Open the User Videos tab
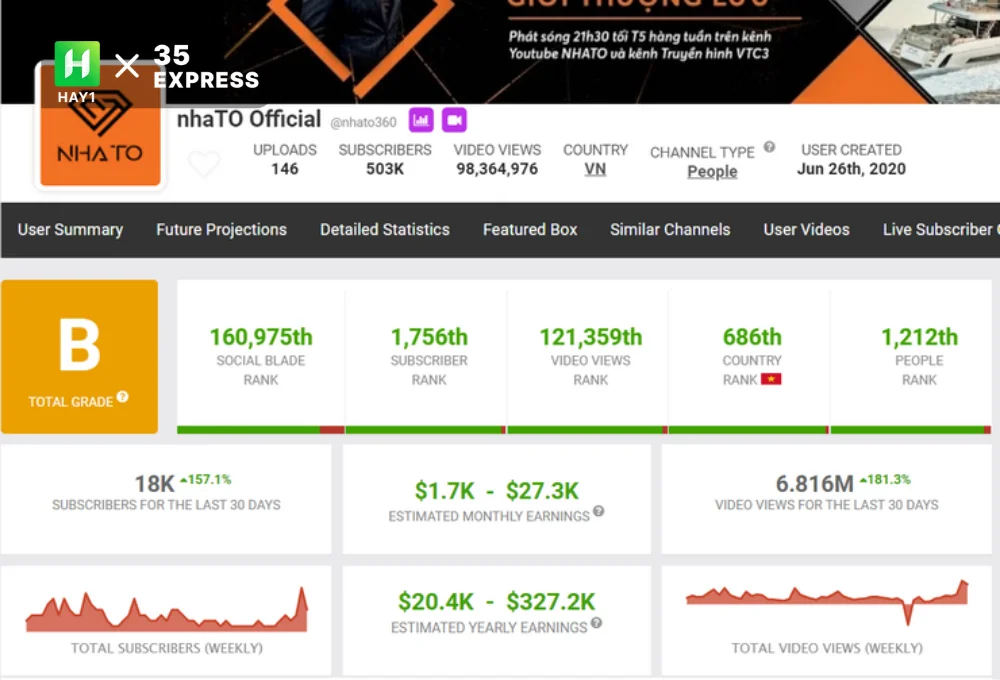This screenshot has height=680, width=1000. pyautogui.click(x=806, y=230)
